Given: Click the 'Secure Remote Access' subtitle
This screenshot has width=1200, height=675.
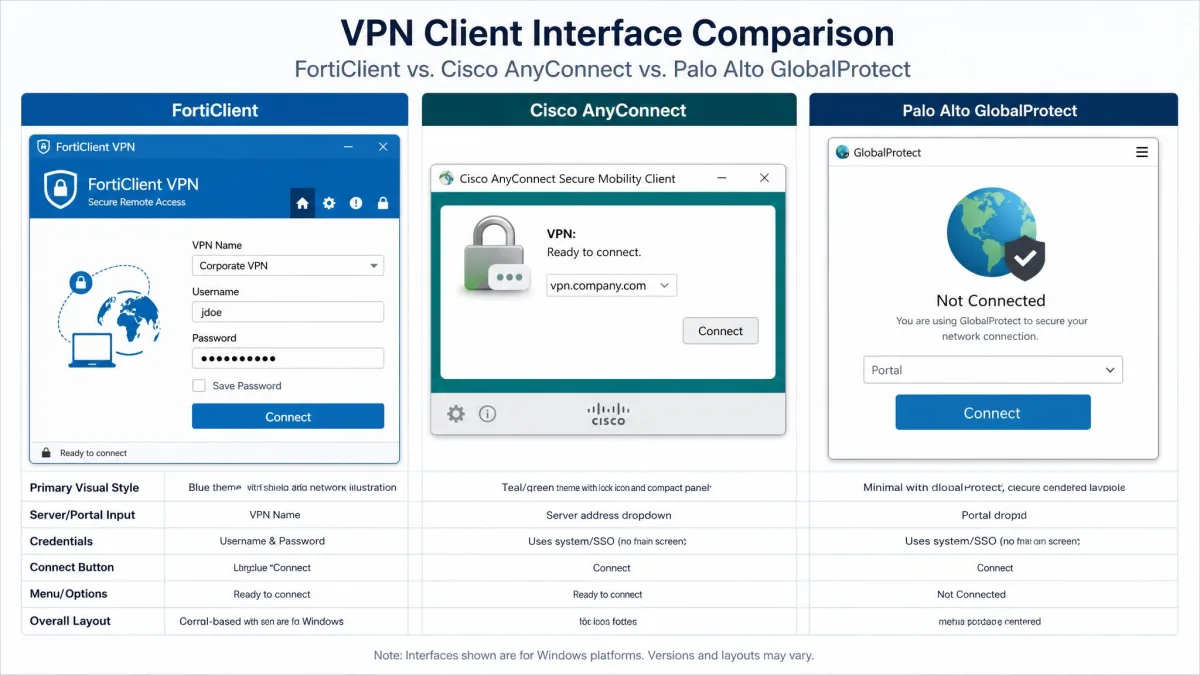Looking at the screenshot, I should [x=136, y=202].
